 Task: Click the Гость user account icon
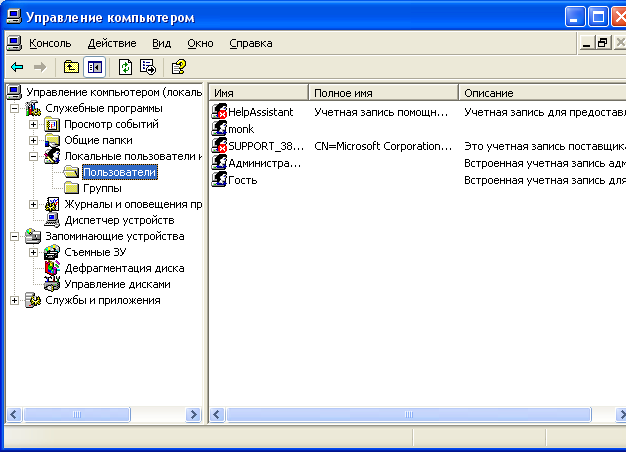219,180
